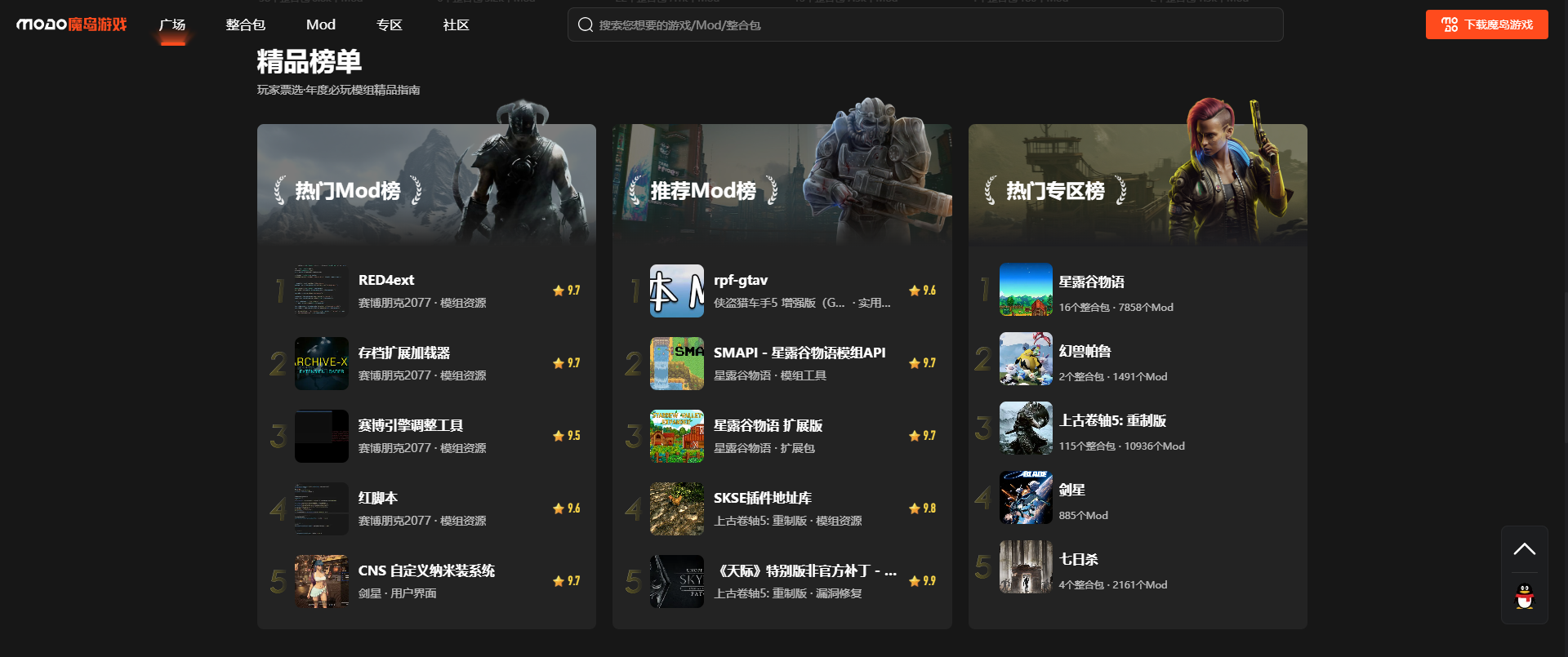
Task: Click the search magnifier icon
Action: [585, 24]
